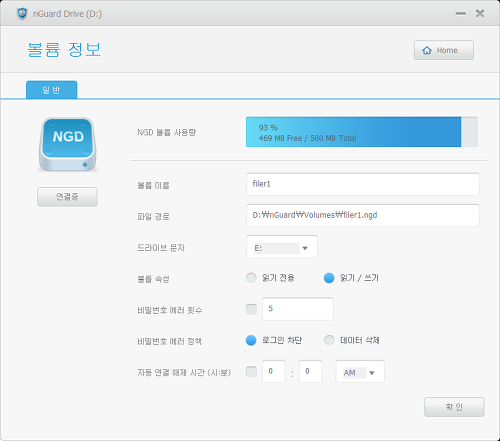
Task: Select the 로그인 차단 policy option
Action: coord(251,340)
